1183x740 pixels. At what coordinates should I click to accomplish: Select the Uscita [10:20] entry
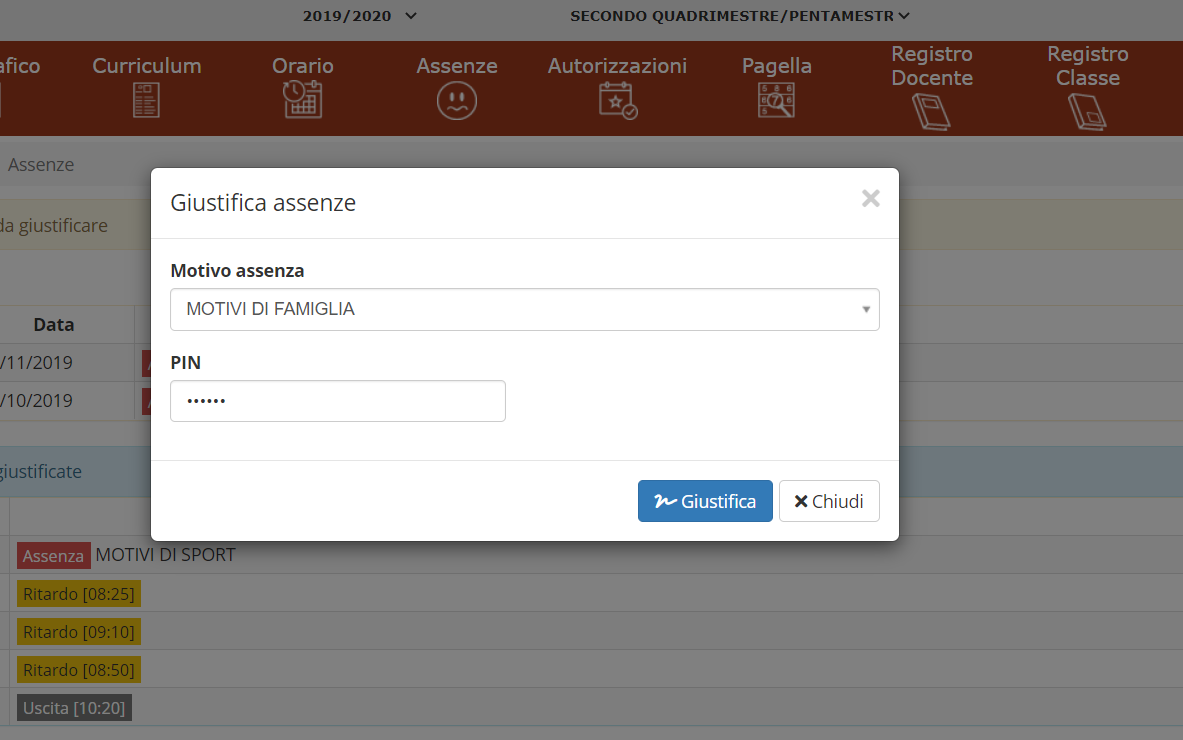coord(74,708)
